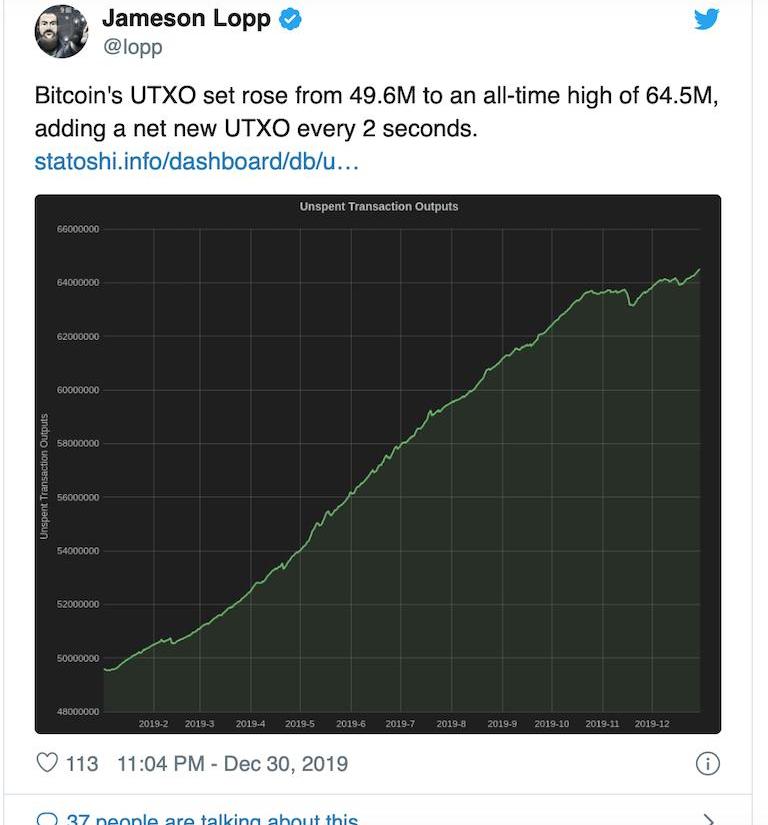Click the Unspent Transaction Outputs chart title
This screenshot has width=768, height=825.
click(x=378, y=206)
